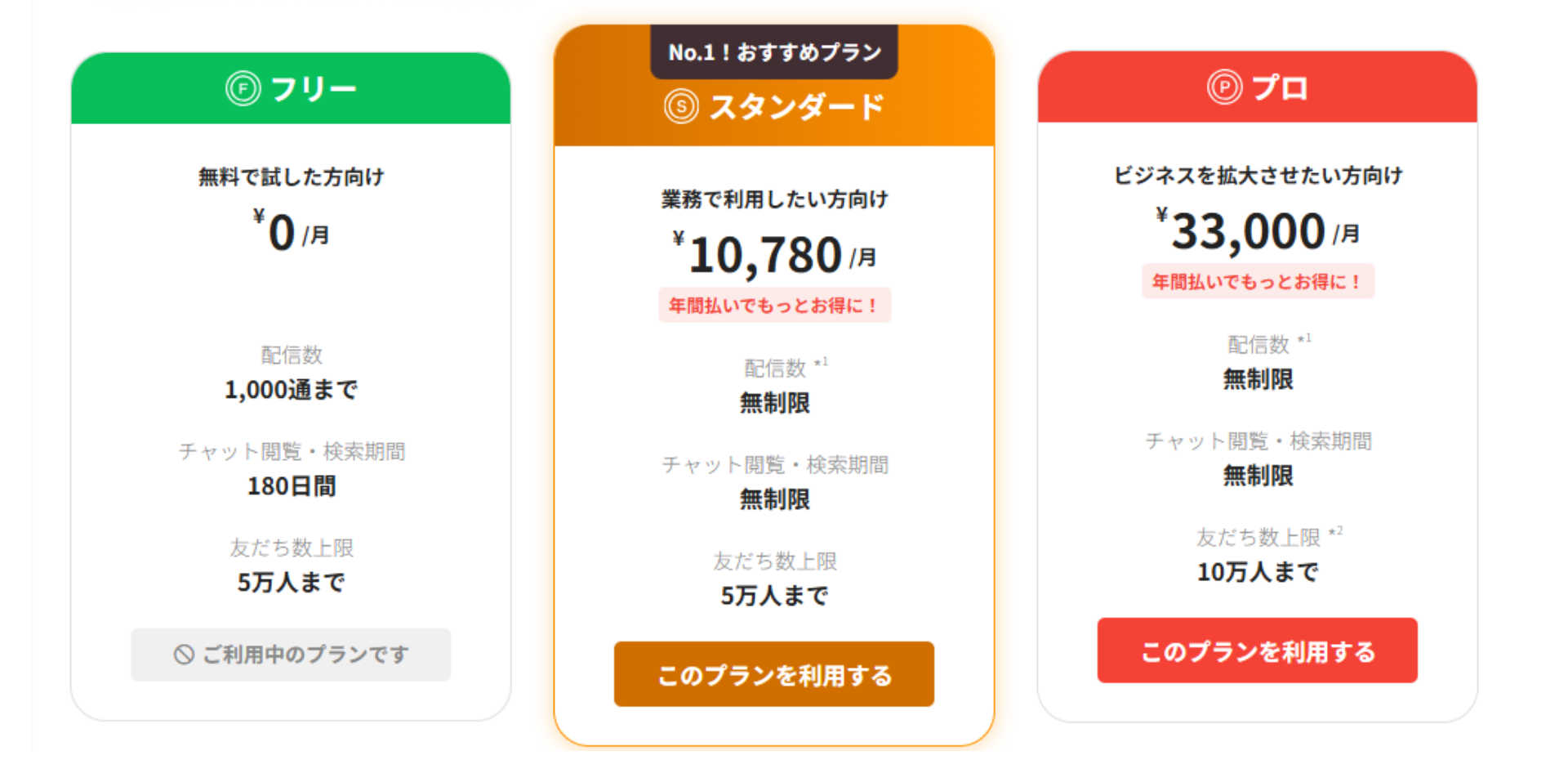The image size is (1568, 760).
Task: Click footnote *2 beside Pro plan's 友だち数上限
Action: [x=1335, y=532]
